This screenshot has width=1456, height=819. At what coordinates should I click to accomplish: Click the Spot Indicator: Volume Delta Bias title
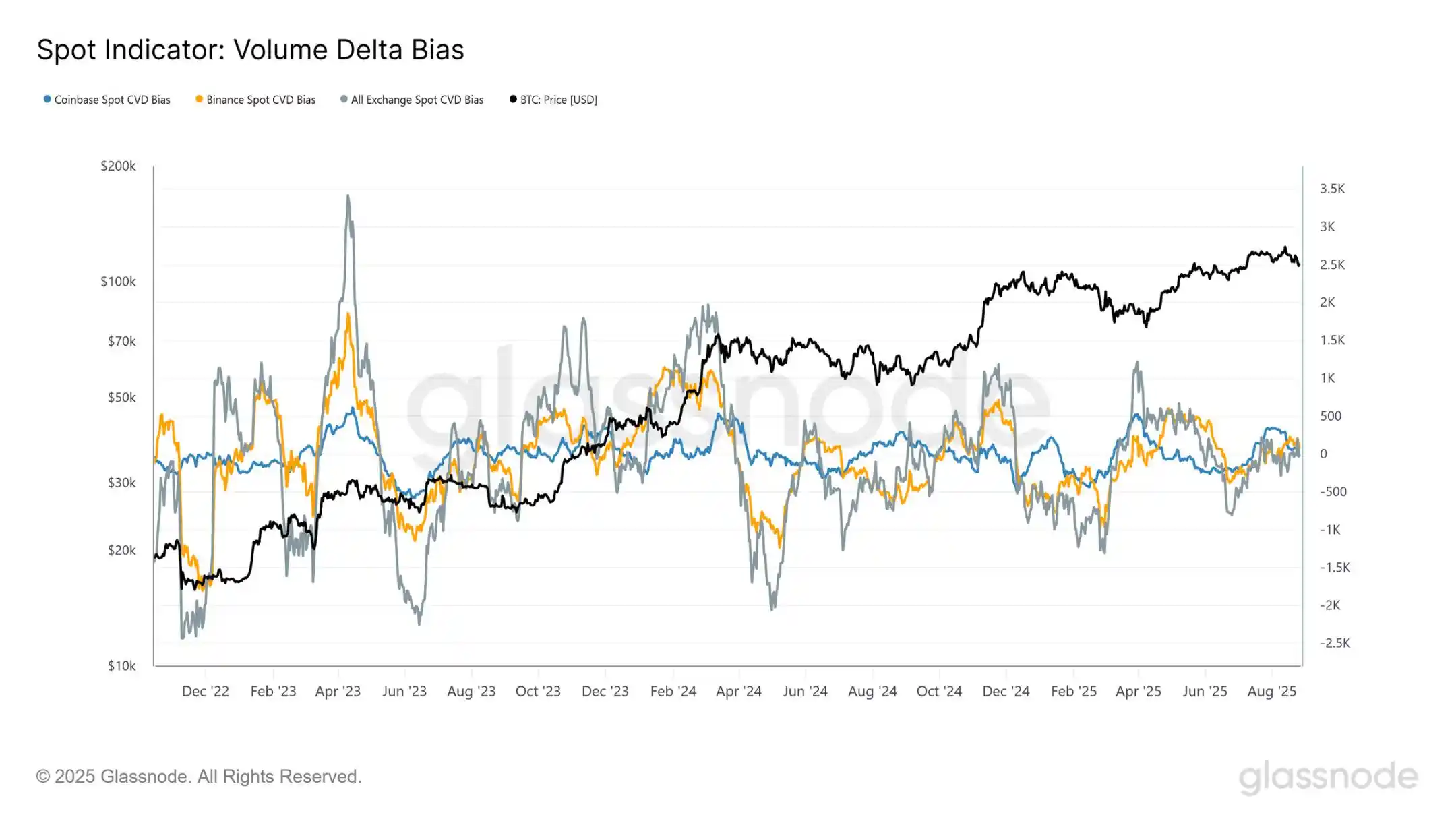[250, 50]
